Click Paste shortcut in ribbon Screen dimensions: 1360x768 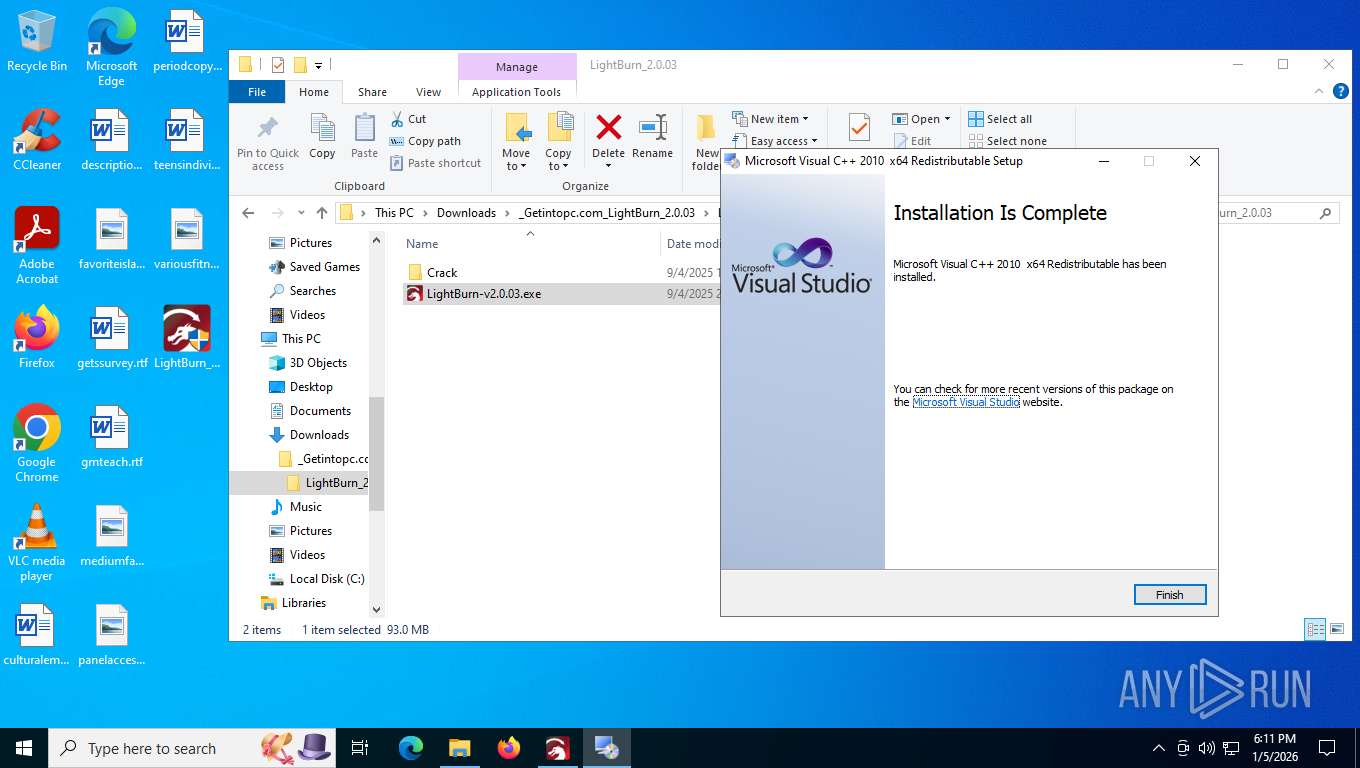(436, 163)
